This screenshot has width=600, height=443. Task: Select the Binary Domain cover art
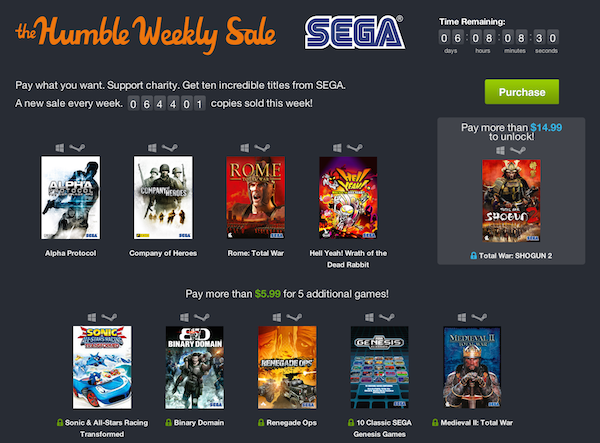[x=195, y=367]
